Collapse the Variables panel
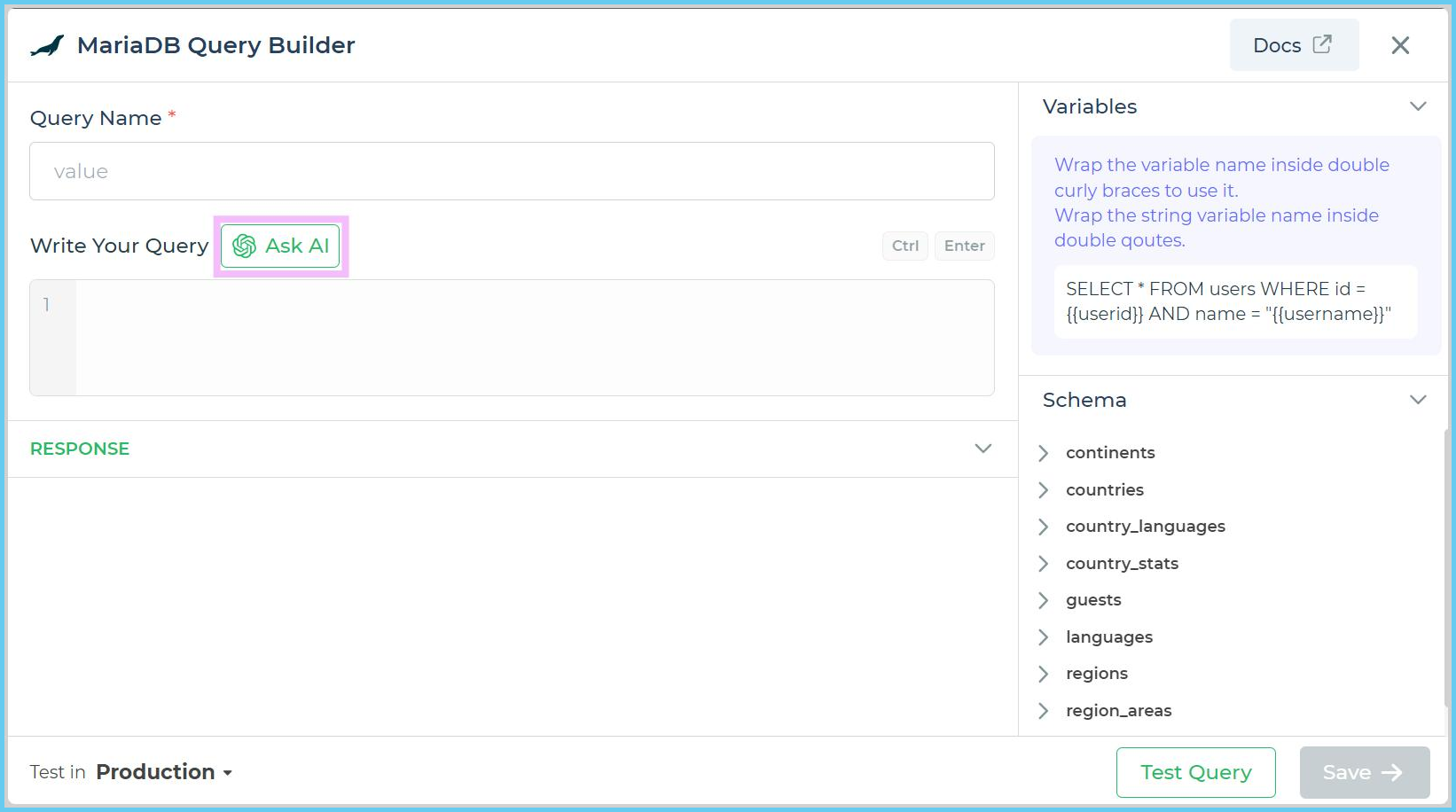This screenshot has width=1456, height=812. coord(1419,105)
